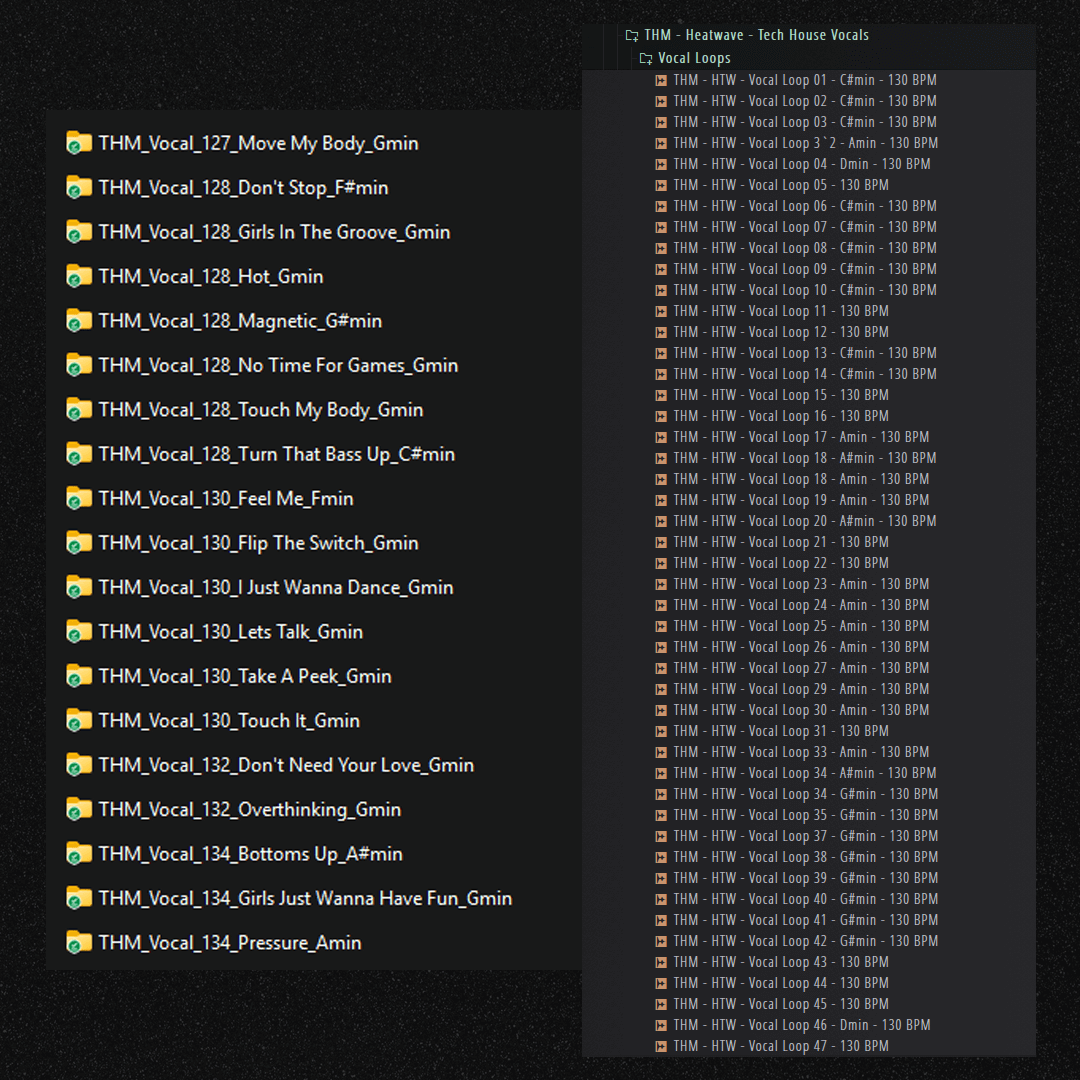This screenshot has width=1080, height=1080.
Task: Select THM_Vocal_128_Don't Stop_F#min folder
Action: click(243, 188)
